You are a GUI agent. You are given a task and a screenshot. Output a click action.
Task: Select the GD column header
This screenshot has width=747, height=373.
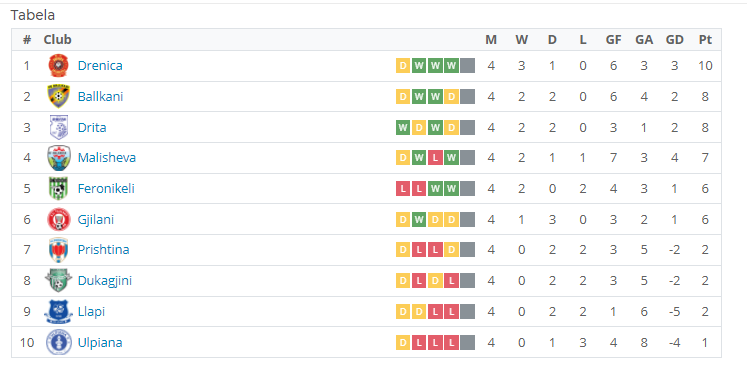[x=675, y=40]
